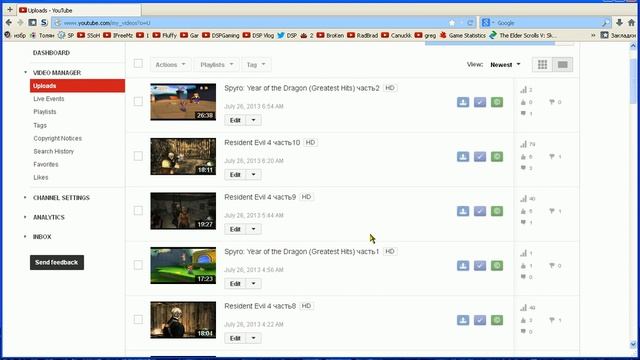Click the bookmark star in address bar

tap(452, 23)
